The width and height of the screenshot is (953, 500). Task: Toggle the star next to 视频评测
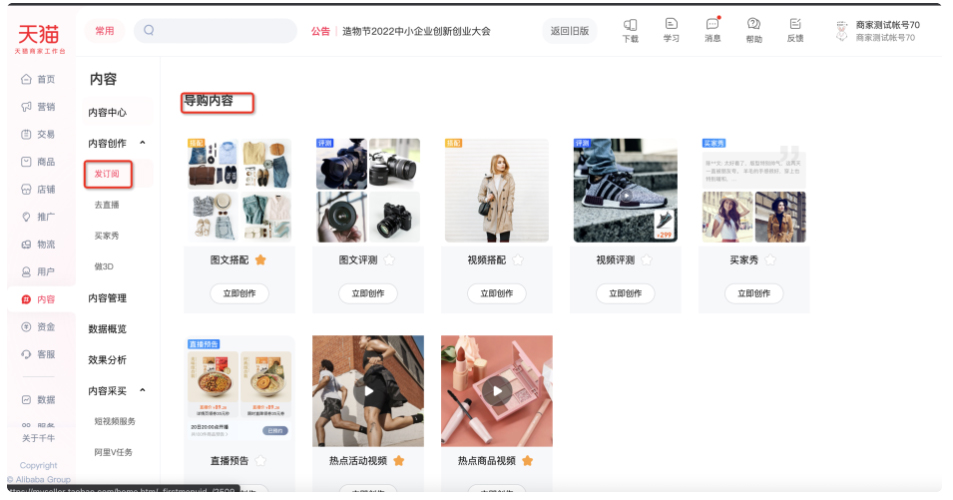click(647, 260)
